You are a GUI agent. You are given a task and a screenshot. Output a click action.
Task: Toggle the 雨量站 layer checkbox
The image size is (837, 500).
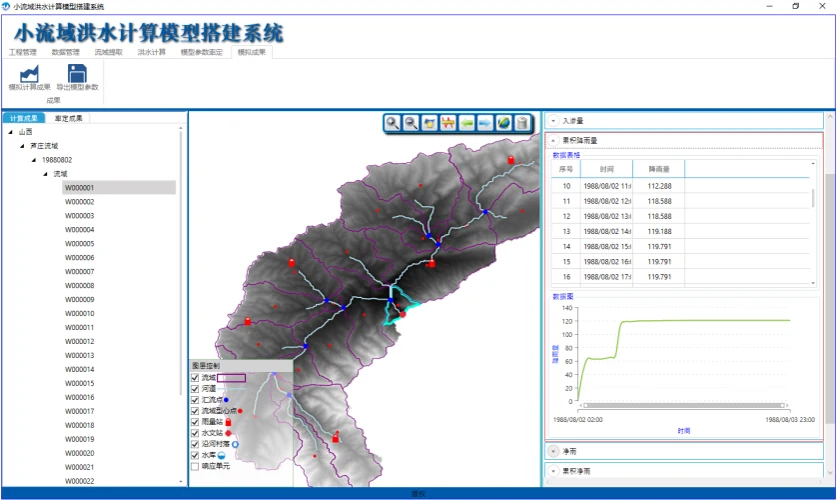(195, 422)
